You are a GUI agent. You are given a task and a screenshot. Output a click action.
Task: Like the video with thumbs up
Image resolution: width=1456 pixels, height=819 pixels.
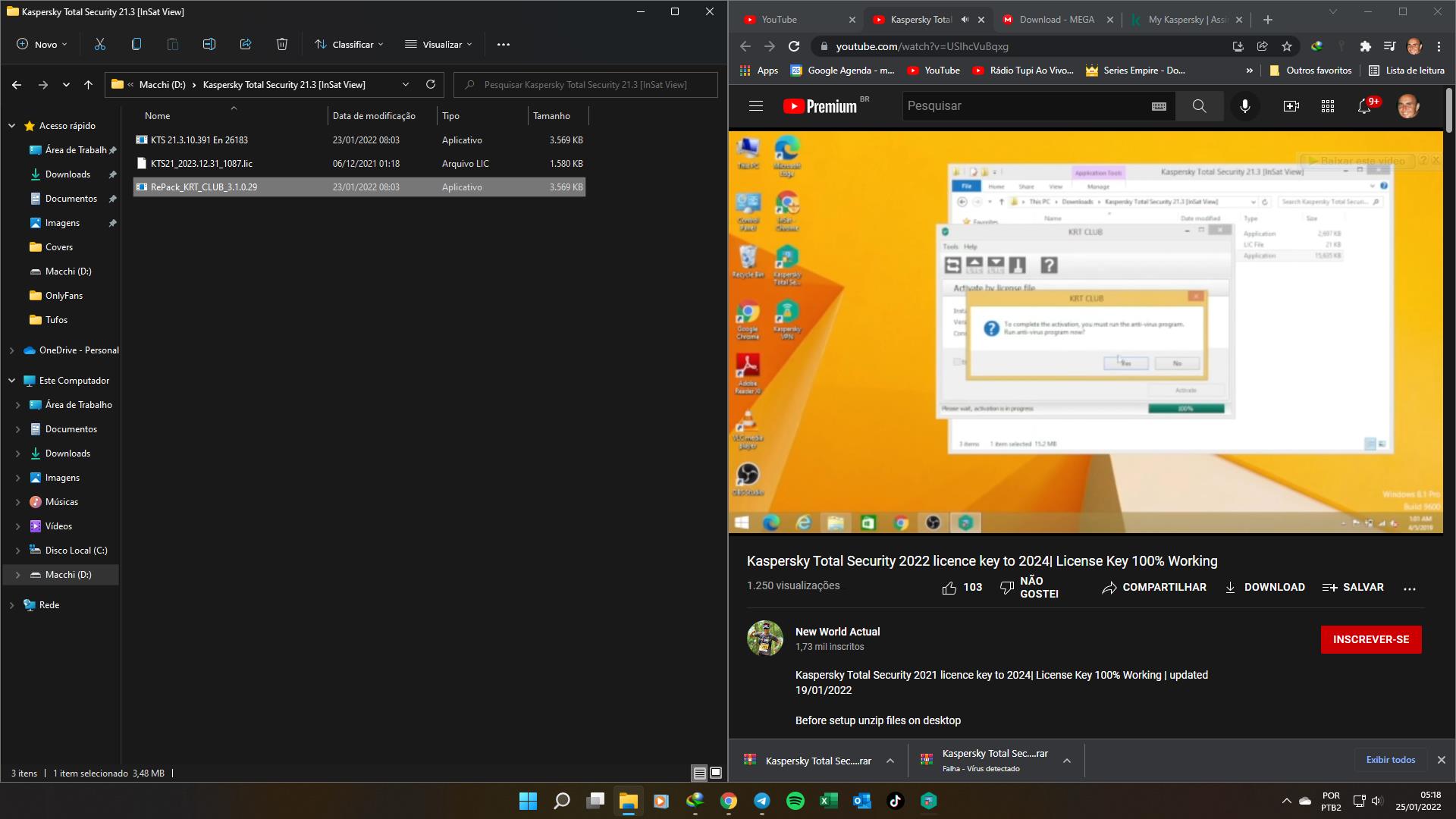point(949,588)
